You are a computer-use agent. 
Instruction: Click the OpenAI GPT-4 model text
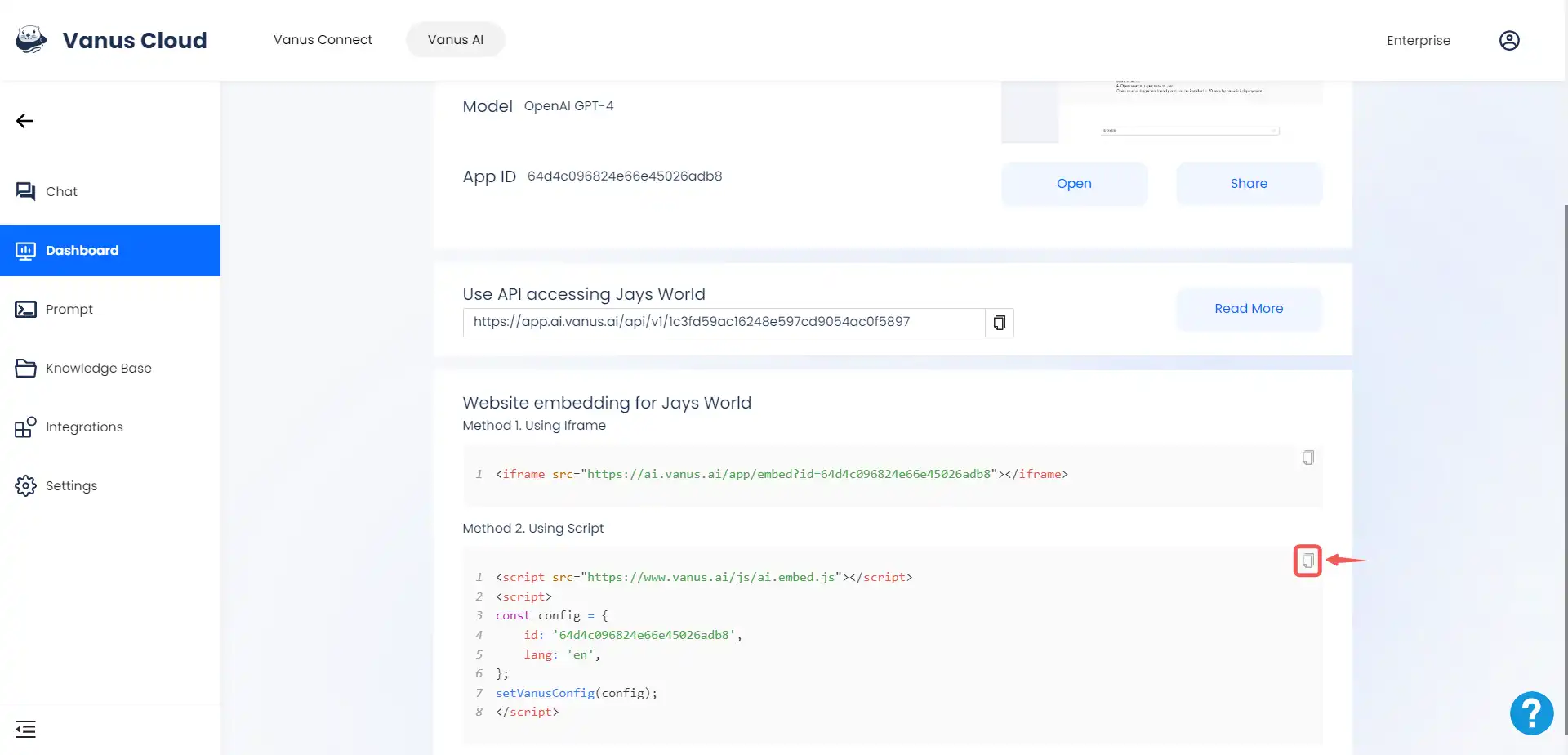click(568, 106)
